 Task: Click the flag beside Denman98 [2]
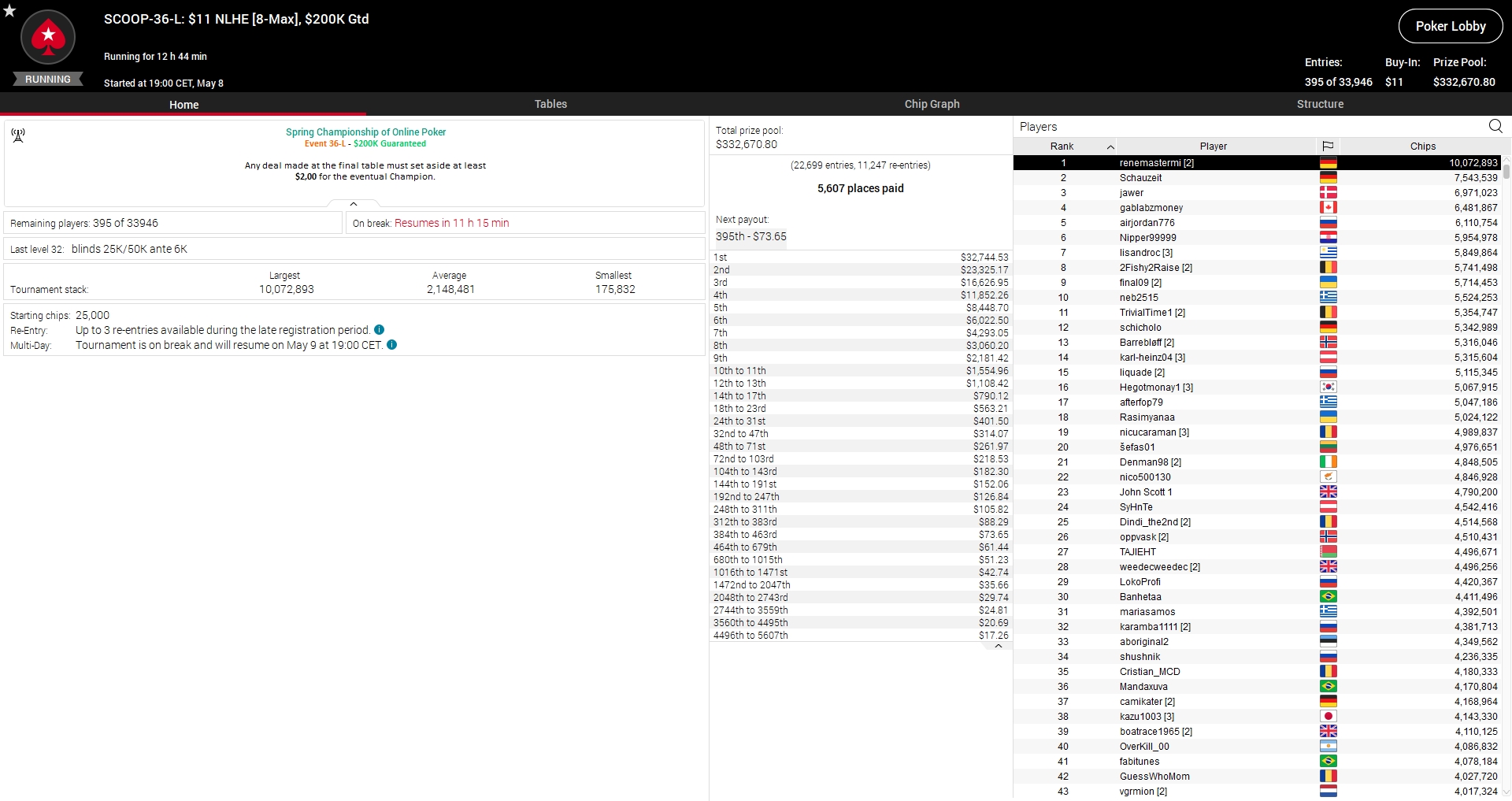[1328, 462]
